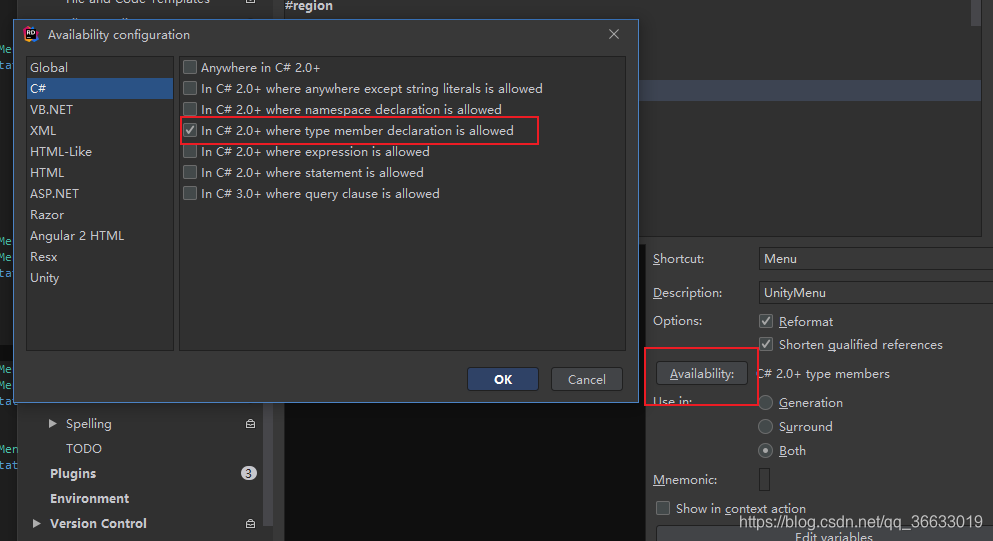Check C# 3.0+ query clause option
This screenshot has width=993, height=541.
tap(190, 193)
